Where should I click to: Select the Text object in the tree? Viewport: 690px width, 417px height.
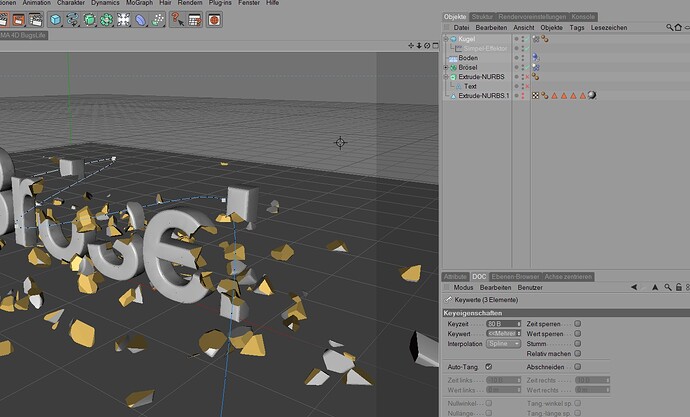click(470, 86)
